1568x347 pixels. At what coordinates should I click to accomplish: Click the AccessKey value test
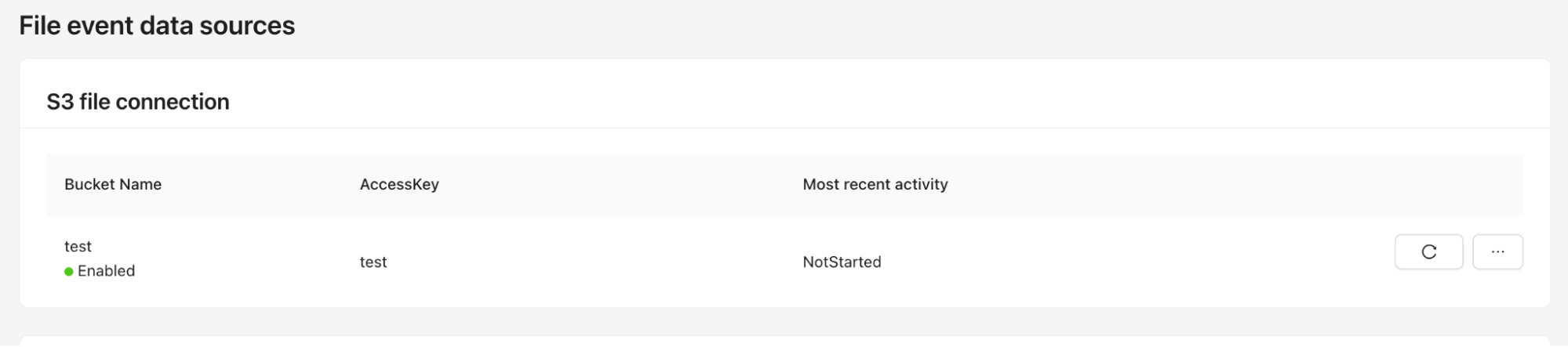tap(373, 262)
